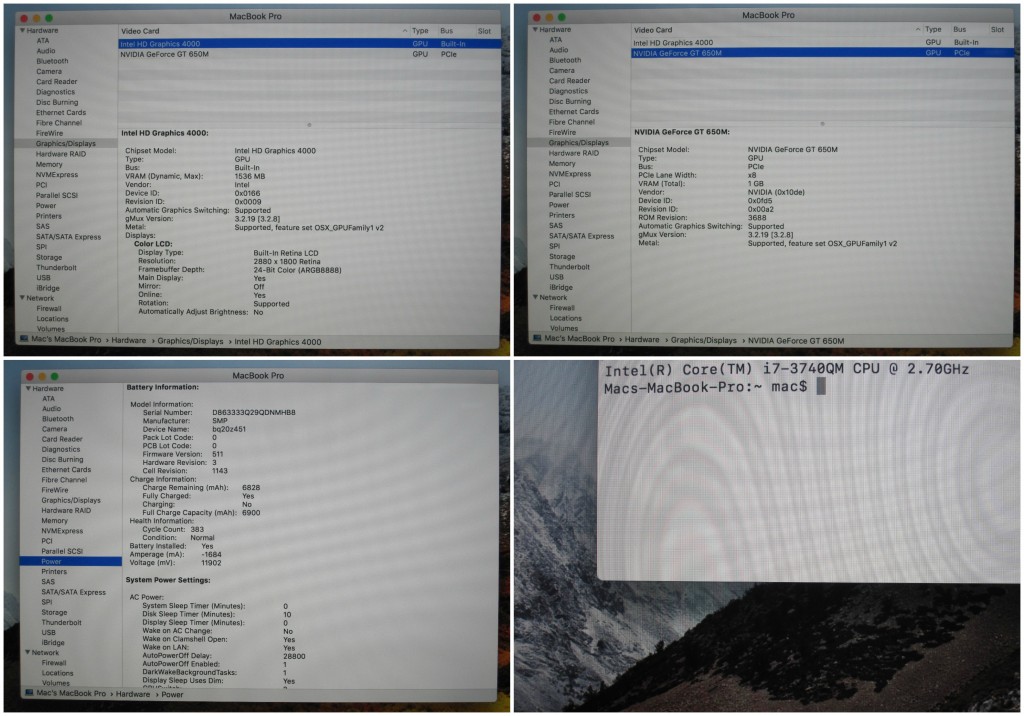Click sort arrow beside Video Card header, NVIDIA-details window
The image size is (1024, 716).
[918, 29]
